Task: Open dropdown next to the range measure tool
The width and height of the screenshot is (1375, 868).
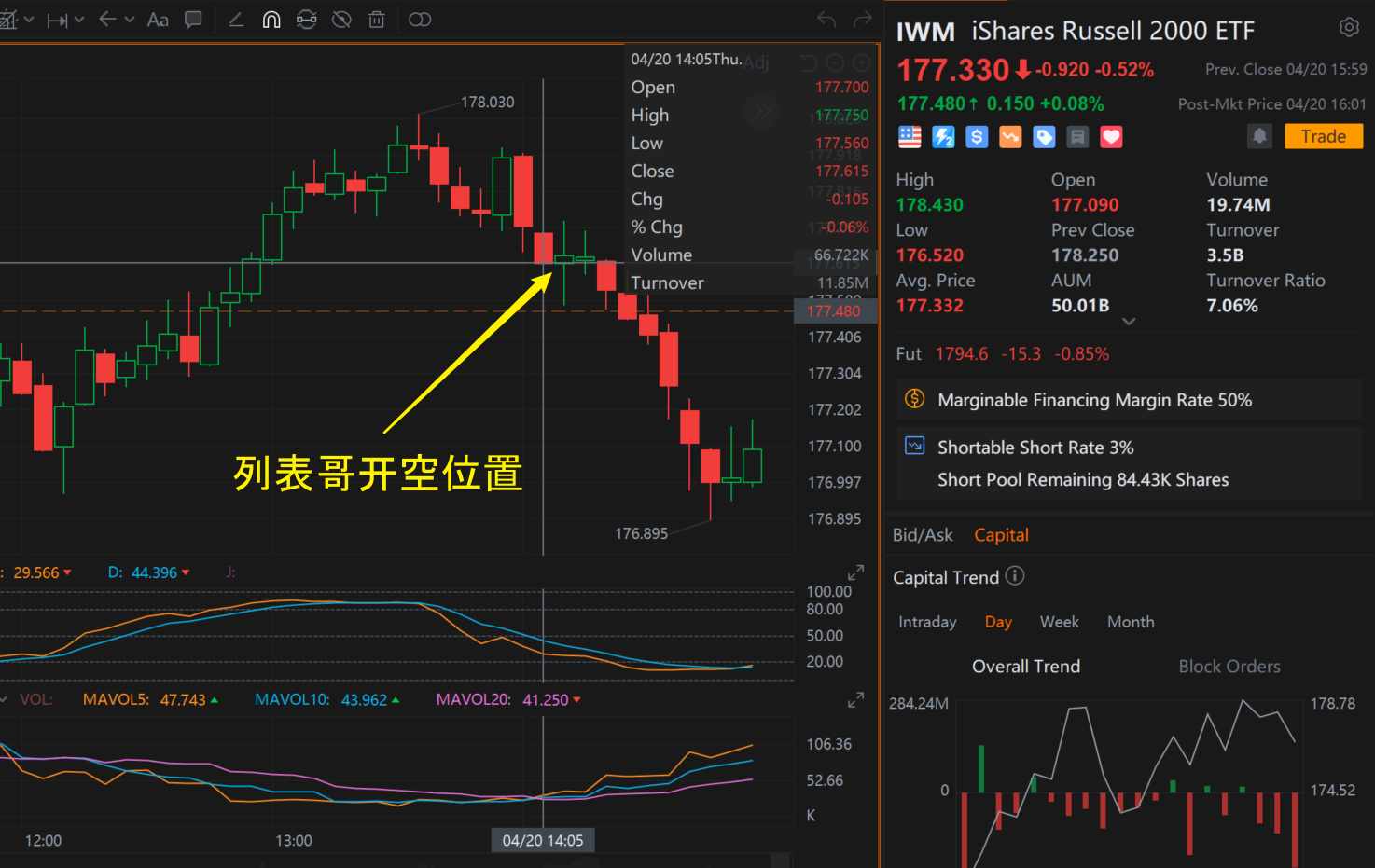Action: (79, 20)
